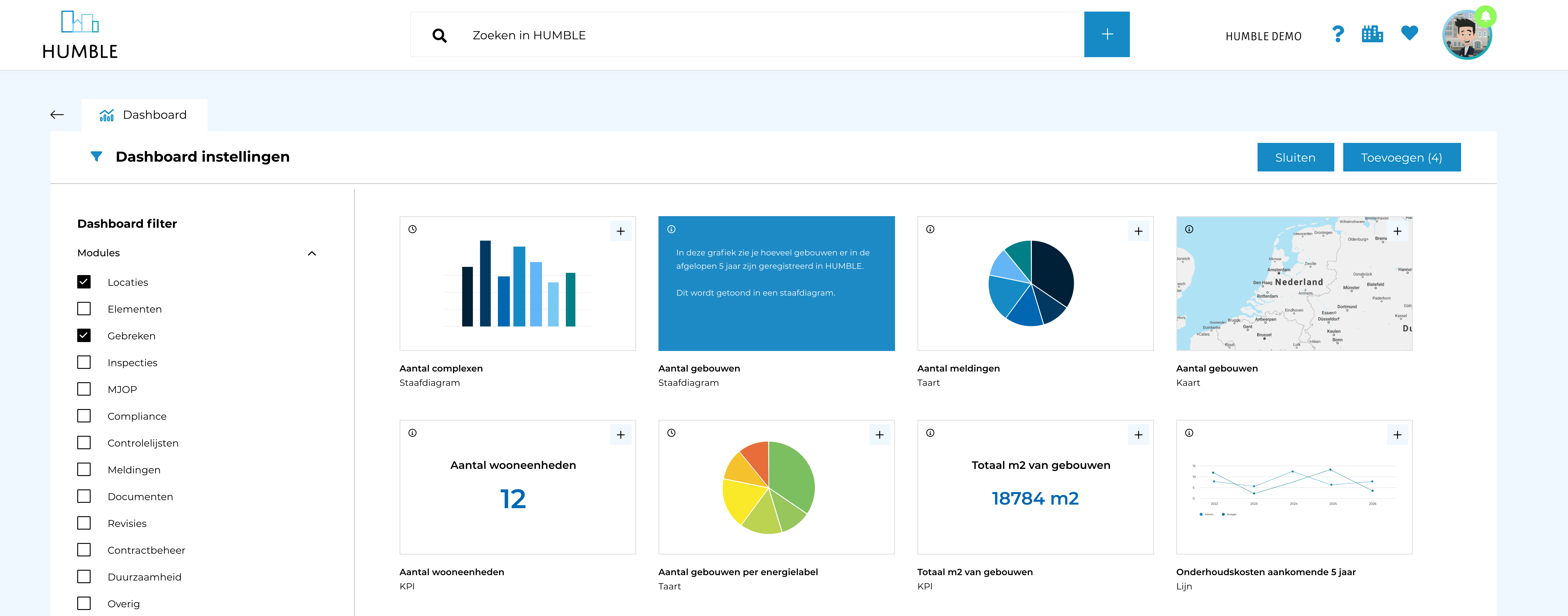1568x616 pixels.
Task: Enable the Meldingen checkbox
Action: 84,469
